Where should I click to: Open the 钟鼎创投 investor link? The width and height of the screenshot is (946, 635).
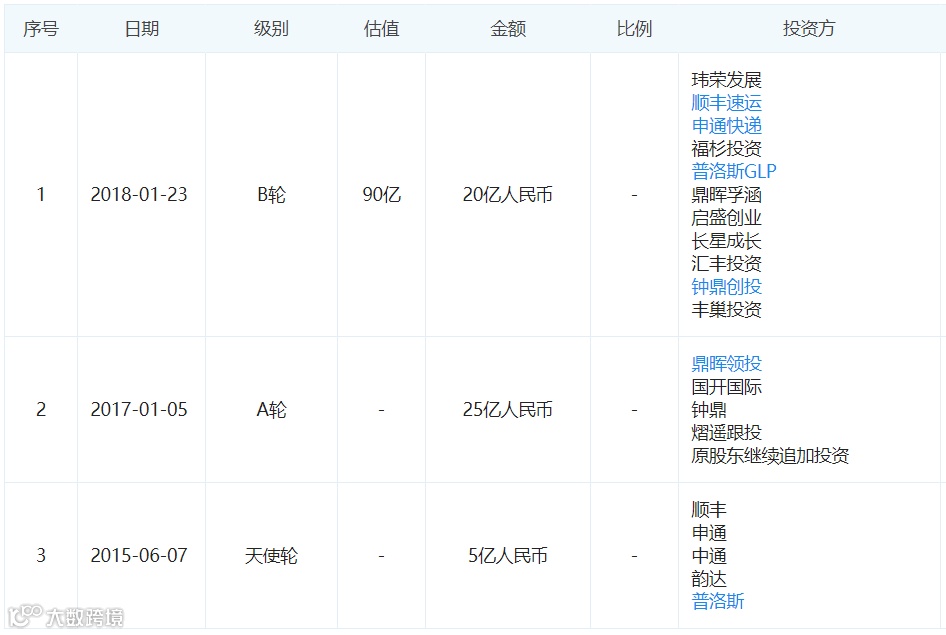tap(726, 286)
